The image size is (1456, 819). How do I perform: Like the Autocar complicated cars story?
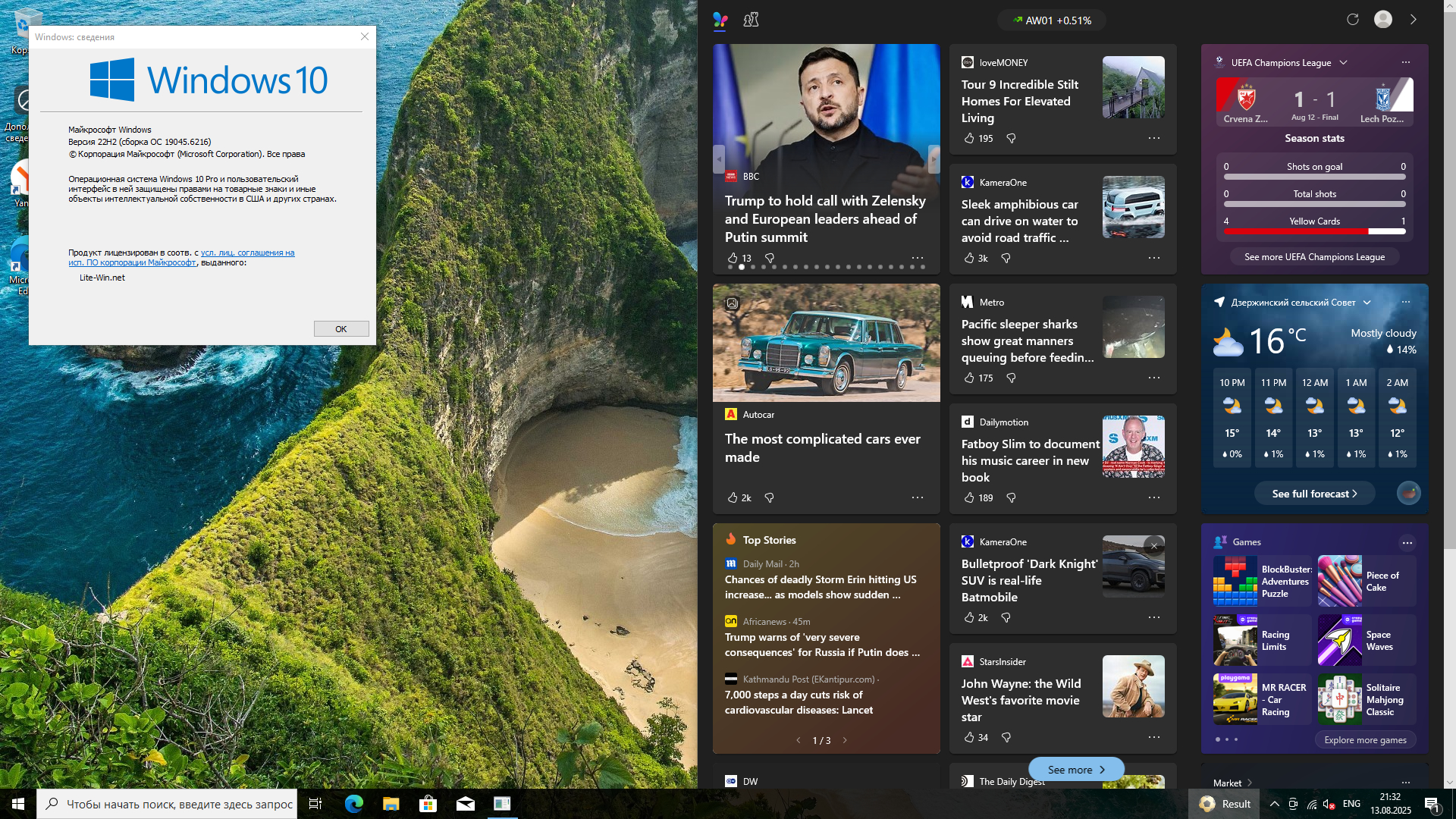[733, 497]
